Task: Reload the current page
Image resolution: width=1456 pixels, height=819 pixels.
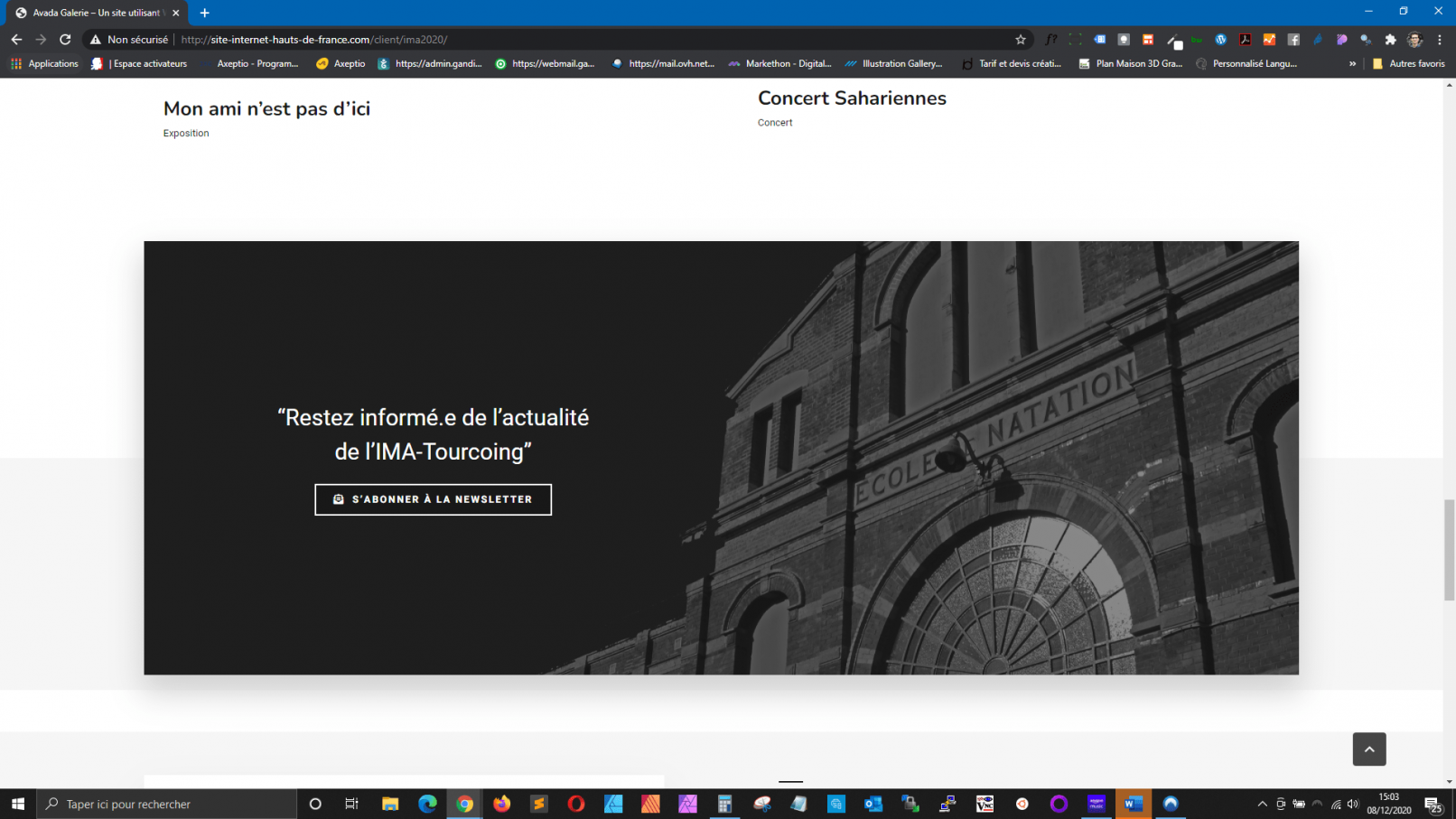Action: click(x=65, y=40)
